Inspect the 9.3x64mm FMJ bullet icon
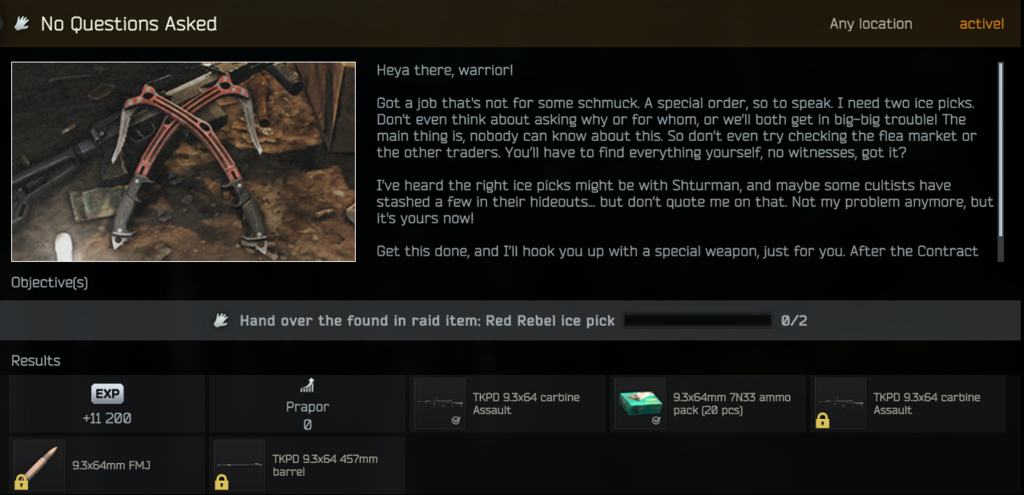Viewport: 1024px width, 495px height. 39,465
